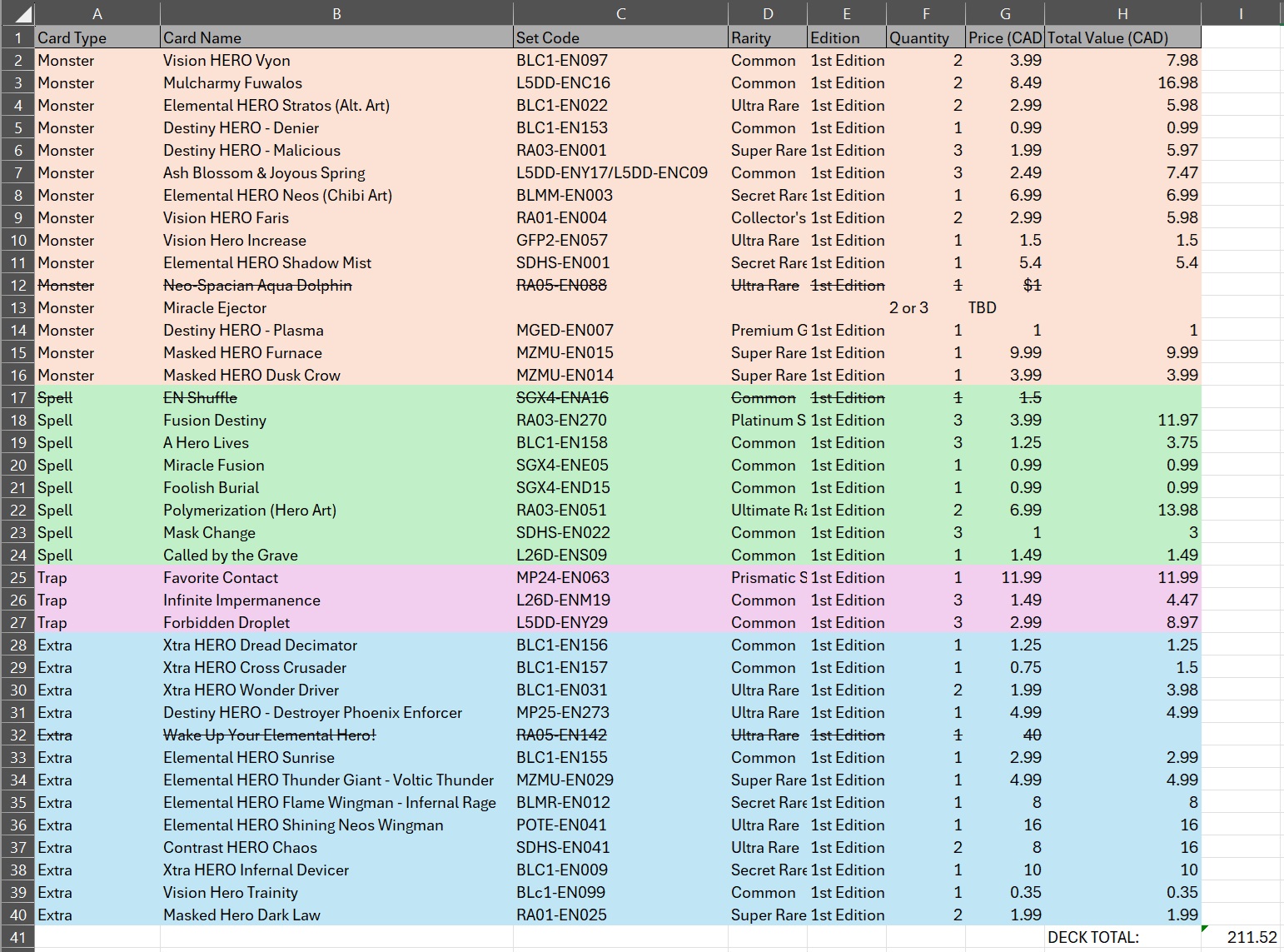Click the "Card Name" header cell
This screenshot has height=952, width=1284.
click(x=336, y=37)
